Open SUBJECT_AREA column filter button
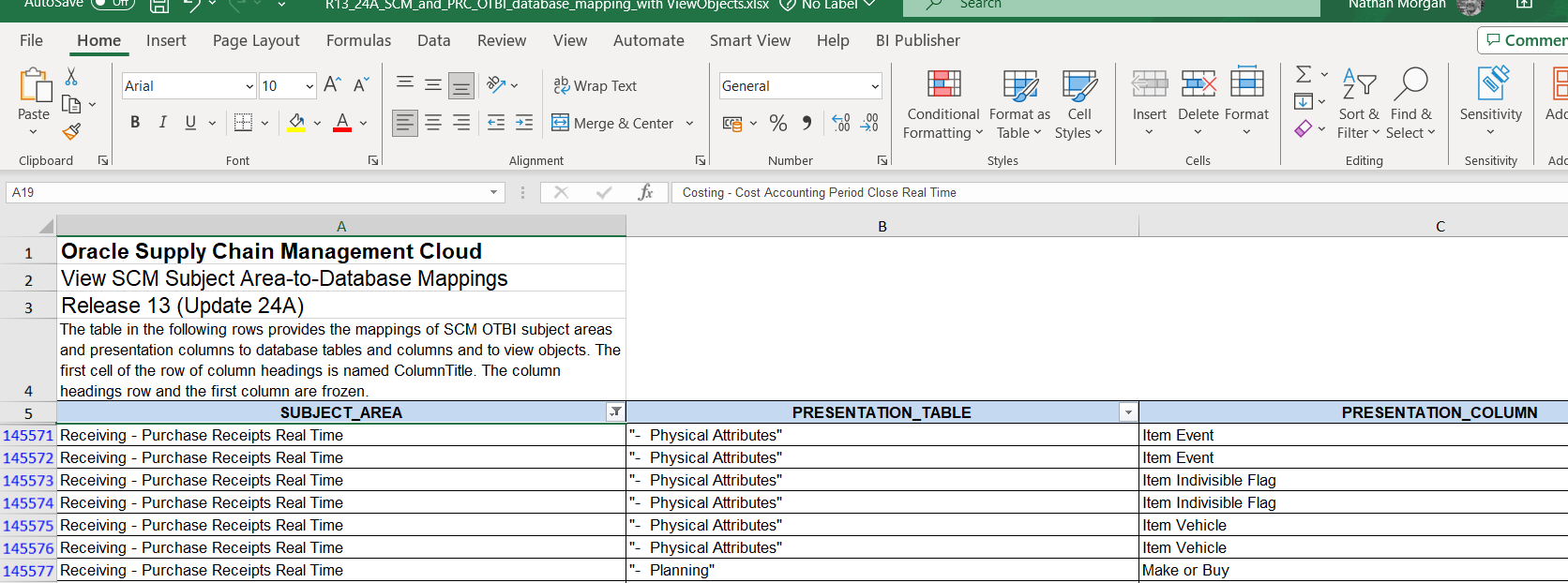Viewport: 1568px width, 583px height. coord(615,411)
